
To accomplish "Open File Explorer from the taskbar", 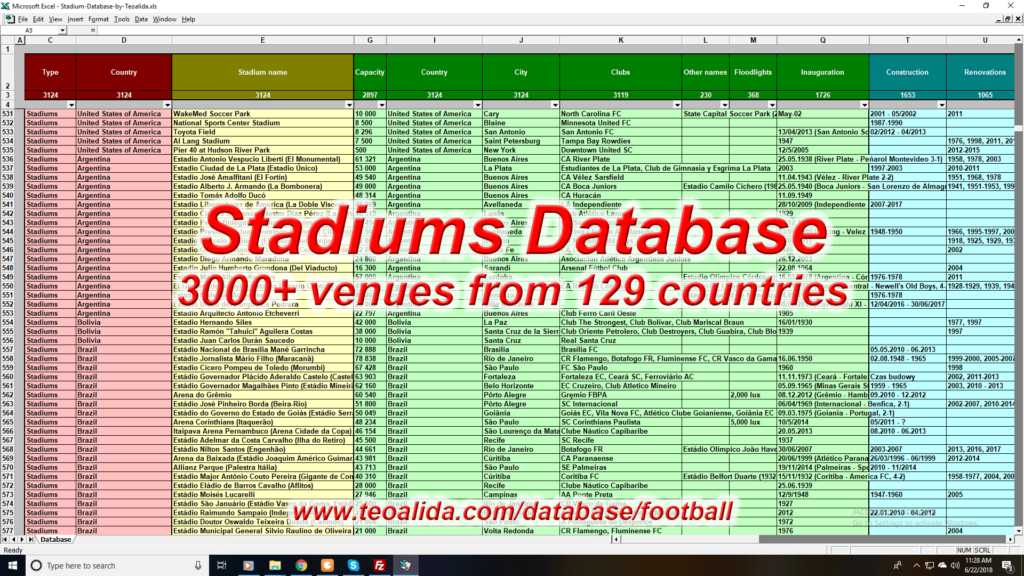I will [x=276, y=565].
